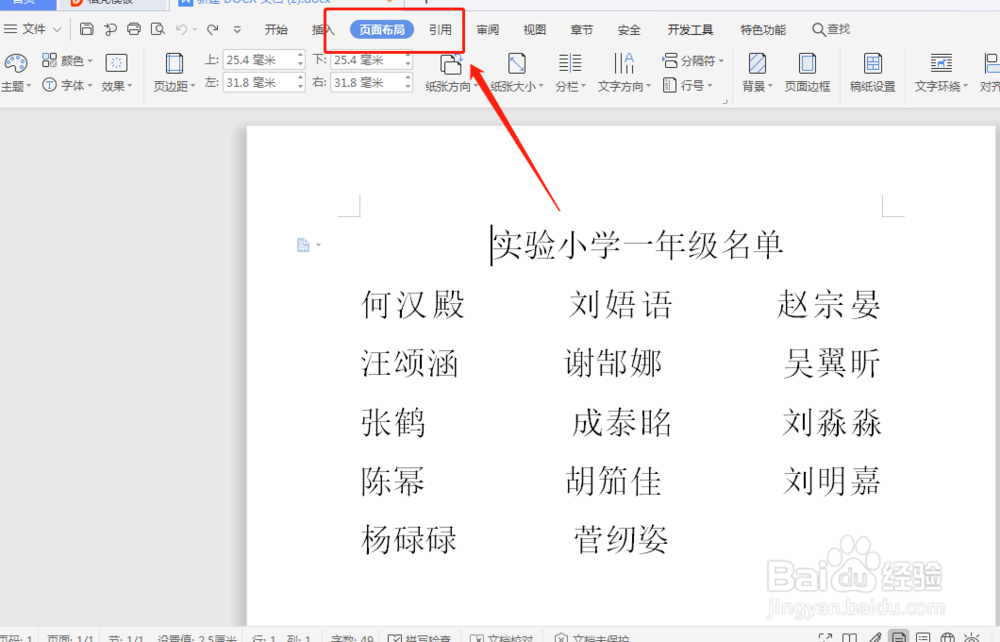Increase the top margin 上 stepper

pos(300,55)
